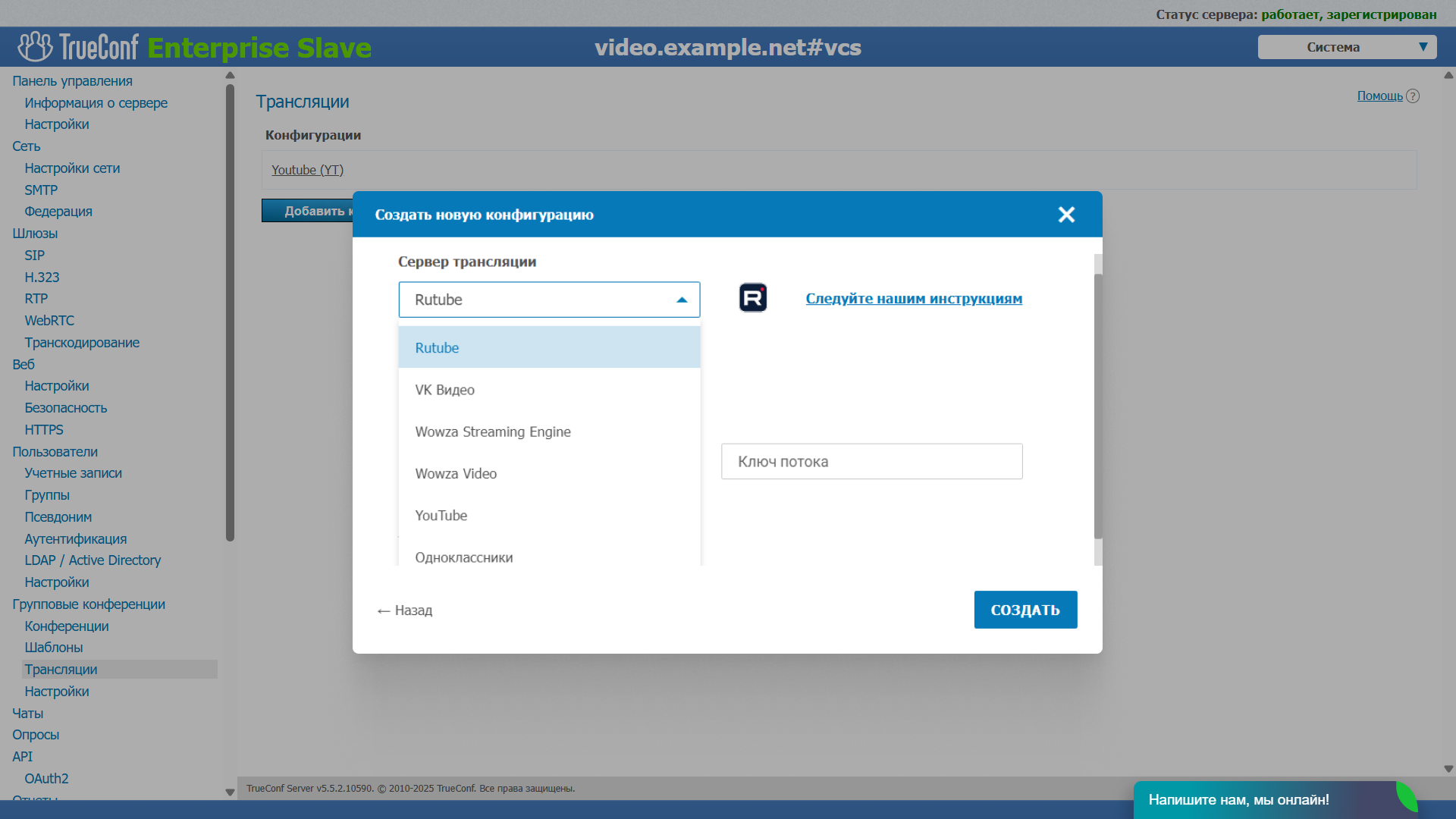This screenshot has height=819, width=1456.
Task: Pick the Одноклассники option
Action: [463, 557]
